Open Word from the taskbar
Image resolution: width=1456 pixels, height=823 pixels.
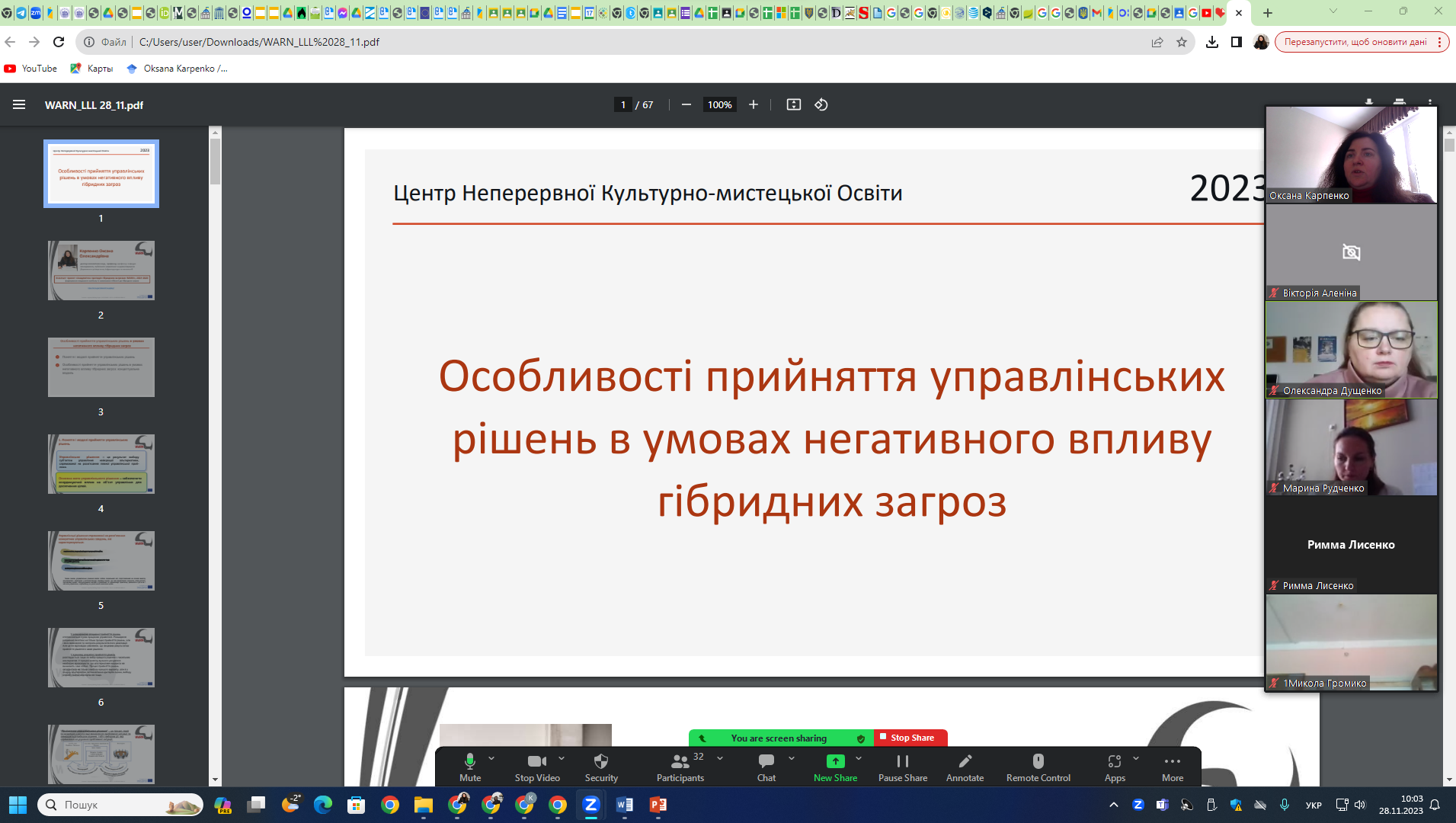click(625, 805)
